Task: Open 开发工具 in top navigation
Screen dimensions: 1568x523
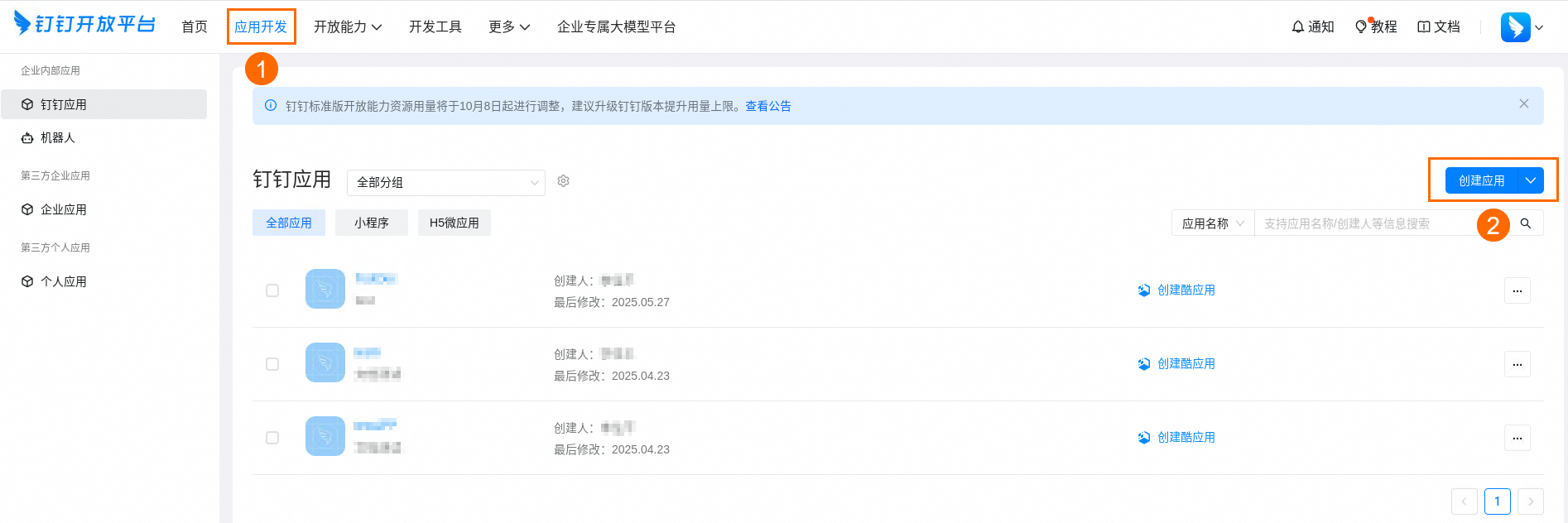Action: click(x=435, y=26)
